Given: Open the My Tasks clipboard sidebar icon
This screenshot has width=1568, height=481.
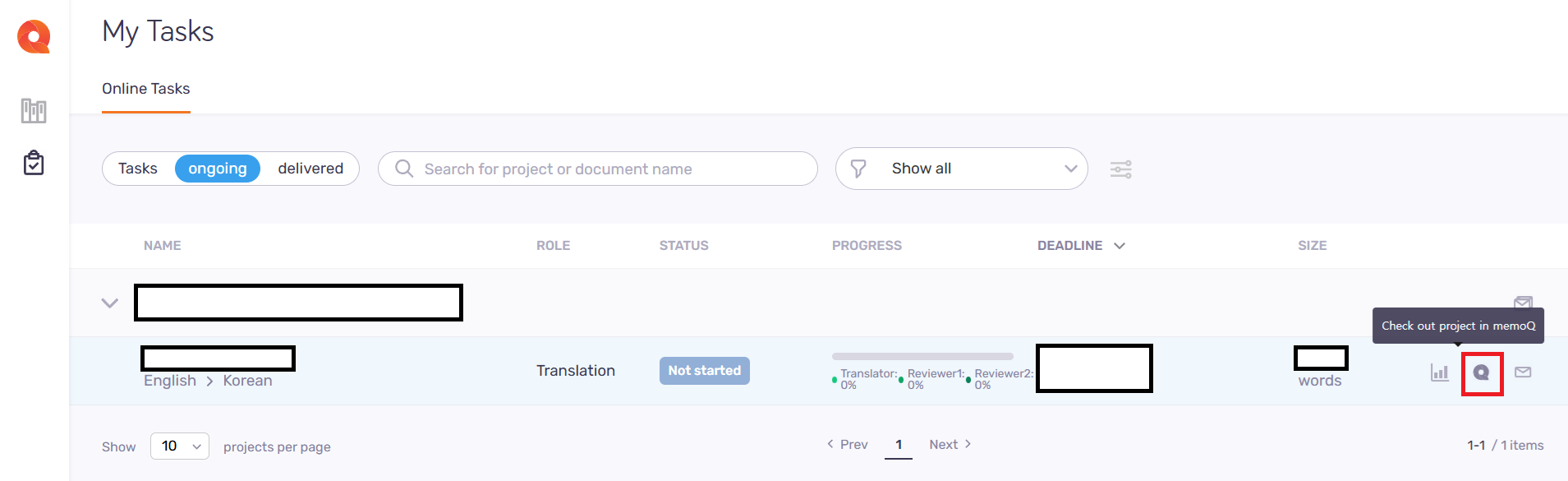Looking at the screenshot, I should pyautogui.click(x=34, y=163).
